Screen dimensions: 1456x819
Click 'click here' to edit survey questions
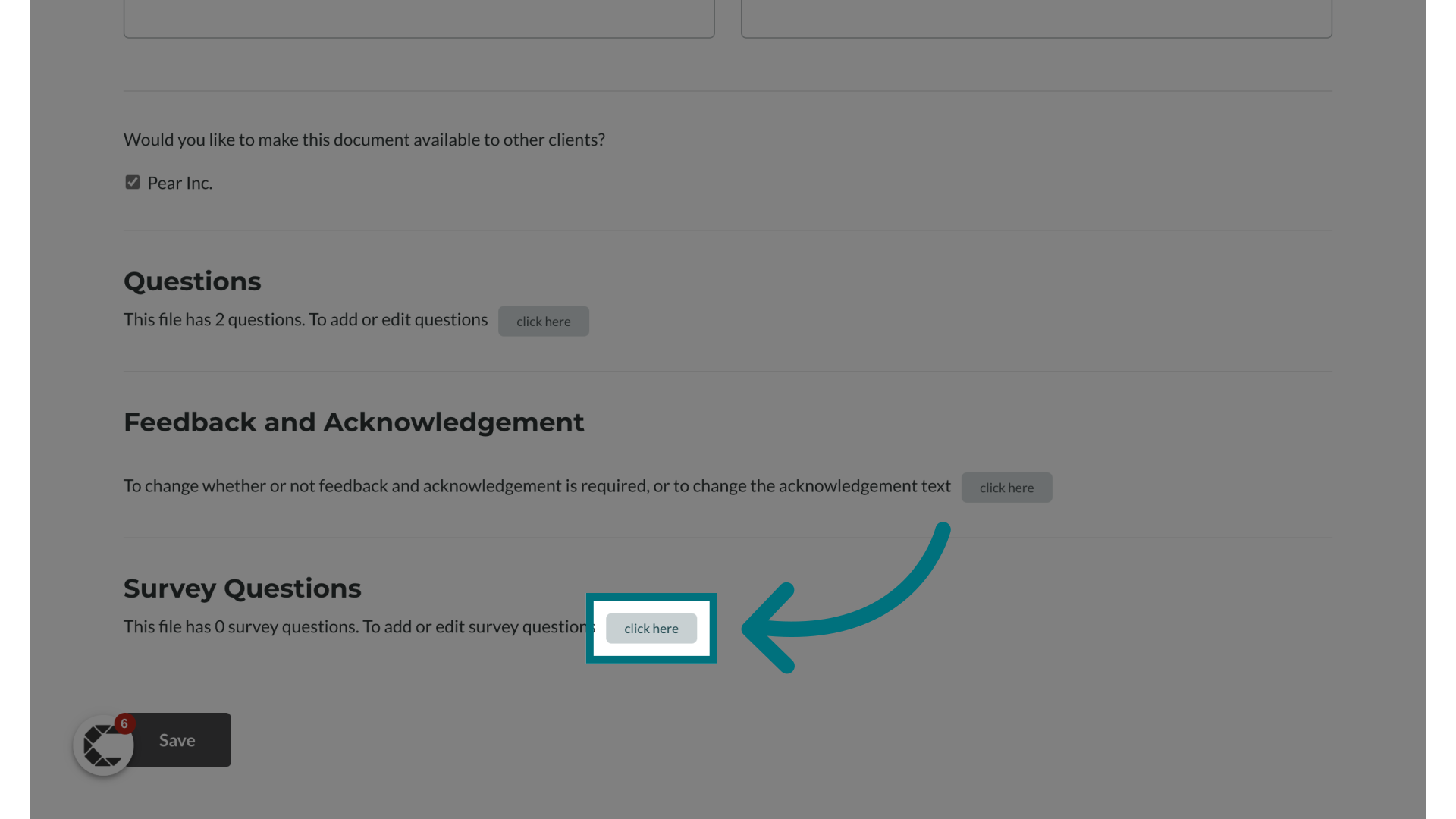[x=651, y=628]
